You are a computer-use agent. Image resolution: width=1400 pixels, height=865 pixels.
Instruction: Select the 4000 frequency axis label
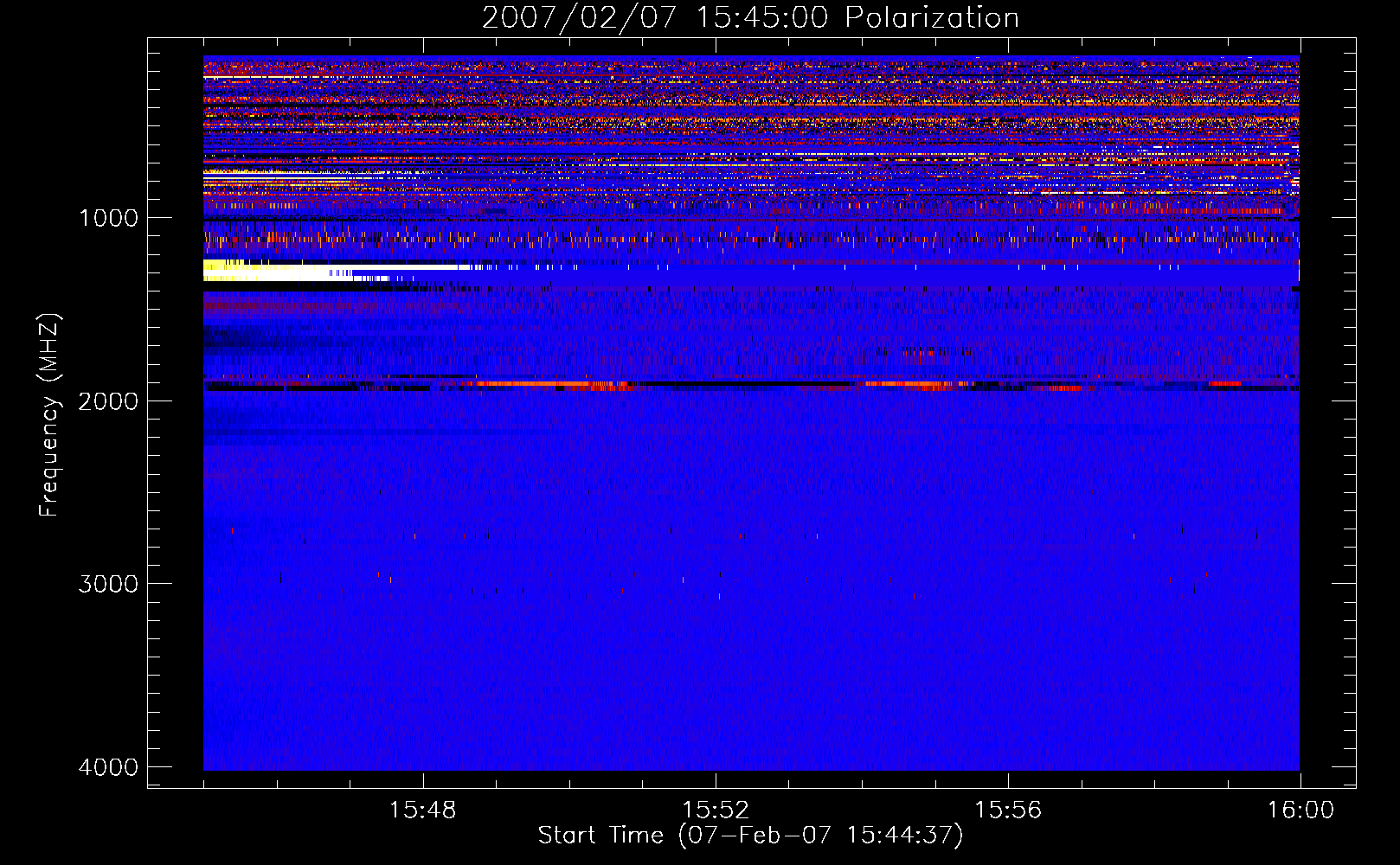(108, 767)
